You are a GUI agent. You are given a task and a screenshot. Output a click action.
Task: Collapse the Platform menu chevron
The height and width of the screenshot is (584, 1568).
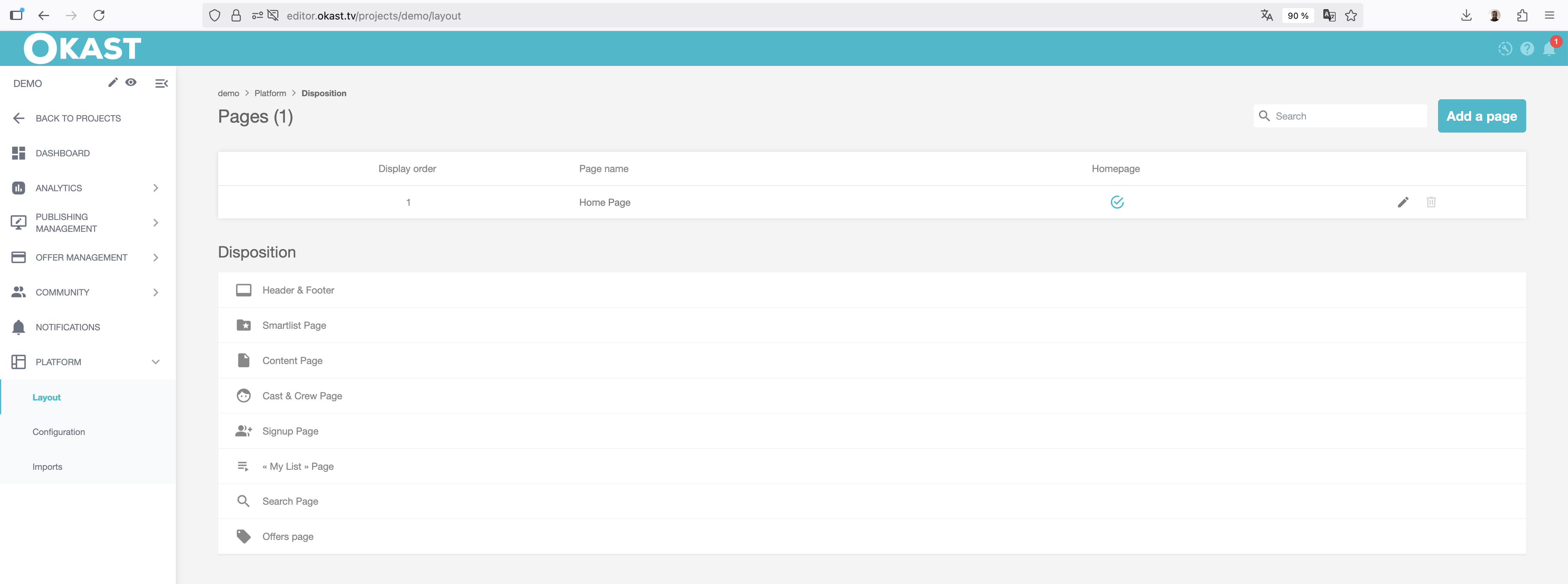156,362
